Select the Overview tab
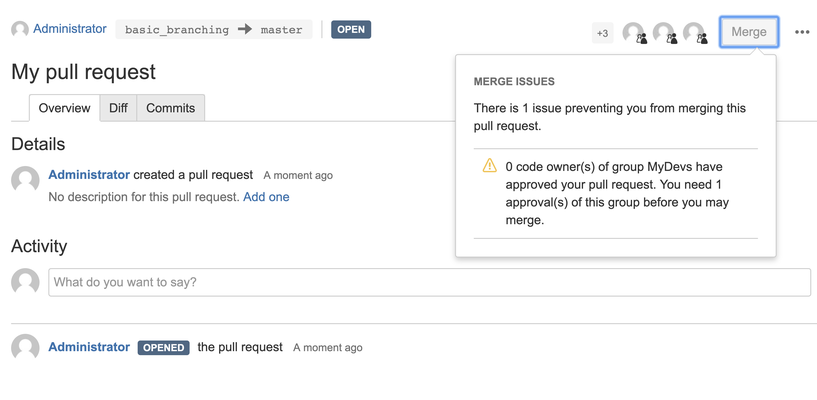The height and width of the screenshot is (400, 817). pyautogui.click(x=64, y=108)
